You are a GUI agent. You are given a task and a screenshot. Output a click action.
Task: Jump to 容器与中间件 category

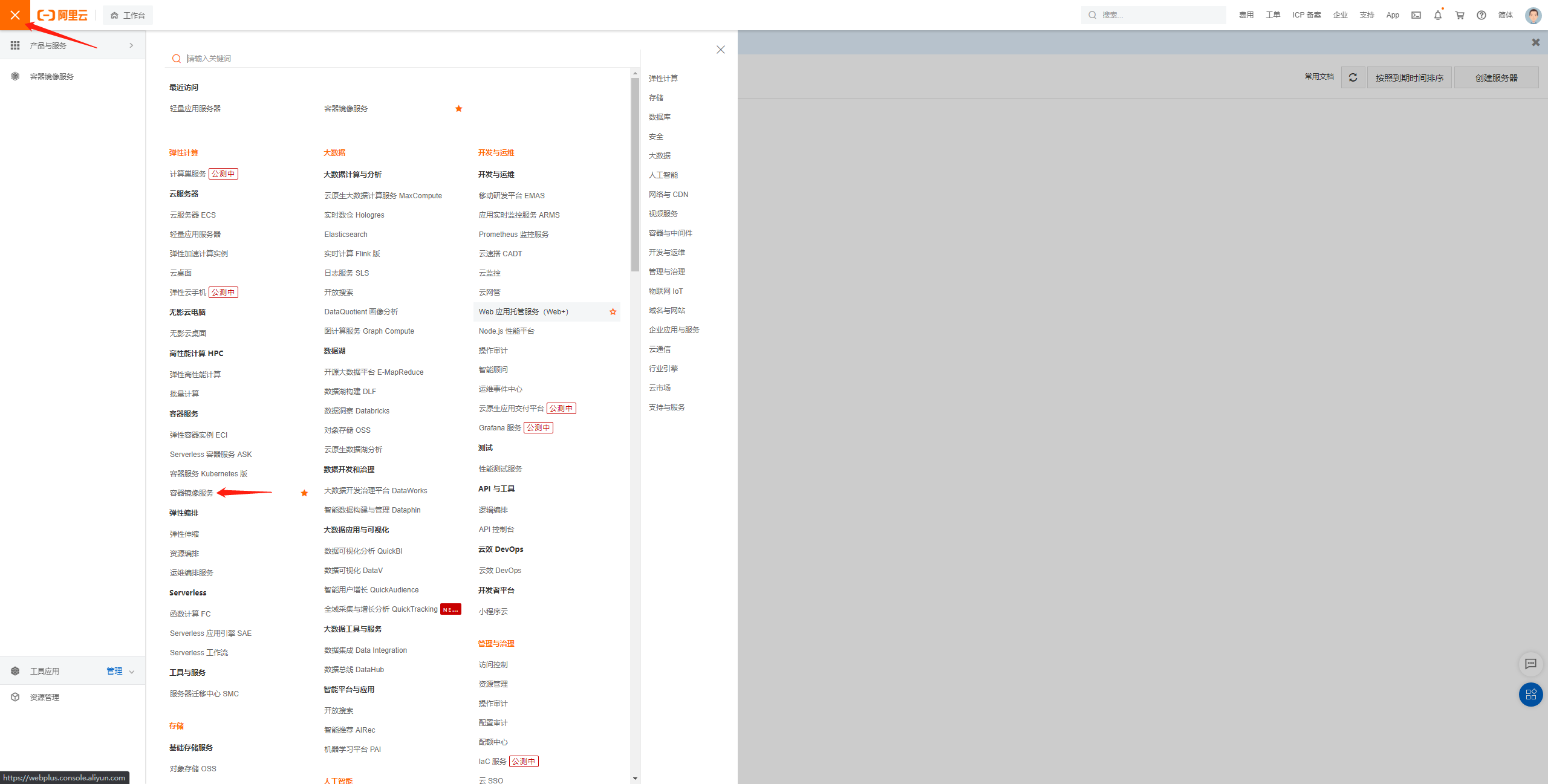click(670, 233)
